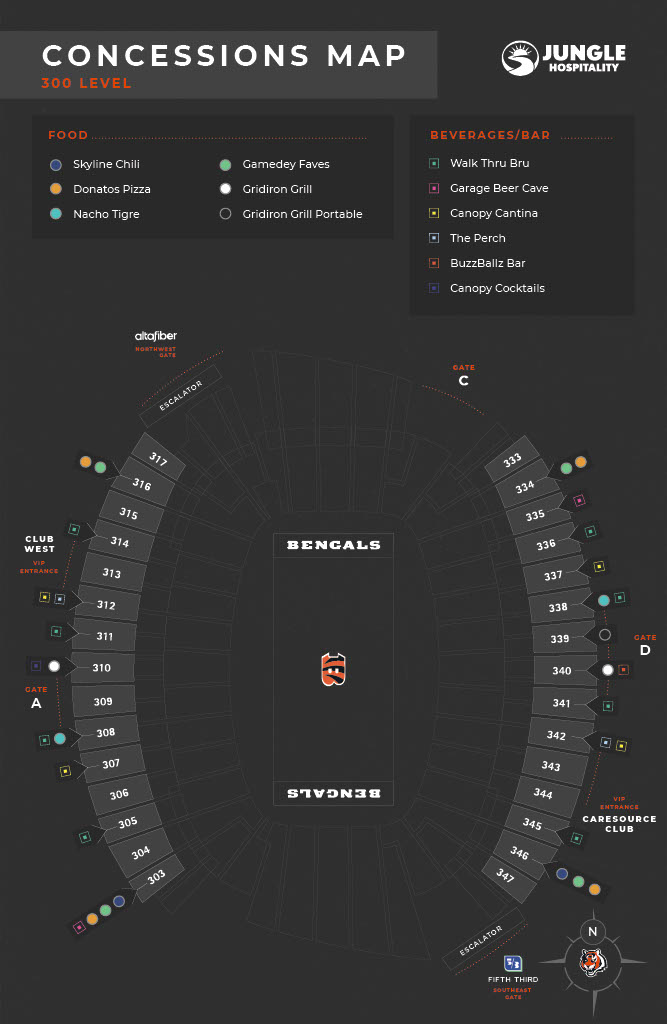The width and height of the screenshot is (667, 1024).
Task: Select section 317 on the map
Action: [x=158, y=459]
